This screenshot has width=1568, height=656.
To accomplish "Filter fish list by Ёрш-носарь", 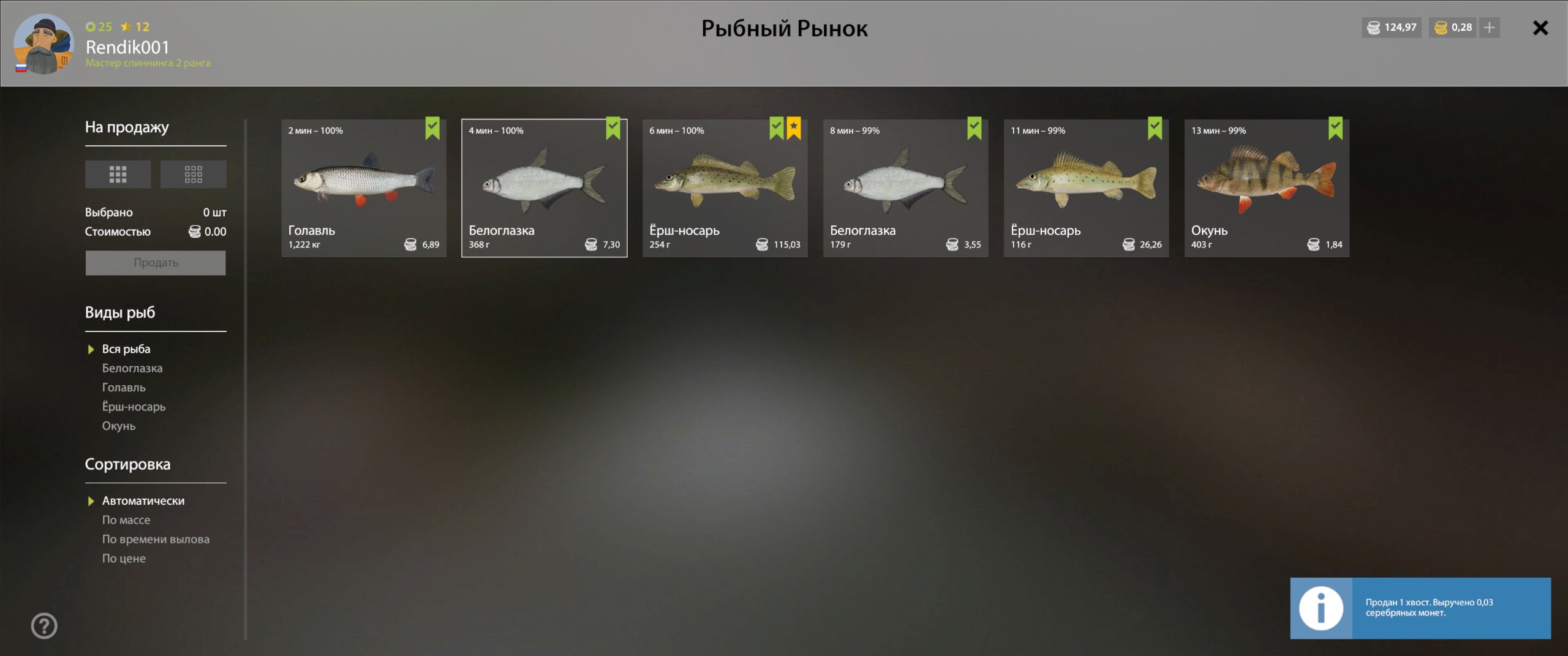I will click(134, 407).
